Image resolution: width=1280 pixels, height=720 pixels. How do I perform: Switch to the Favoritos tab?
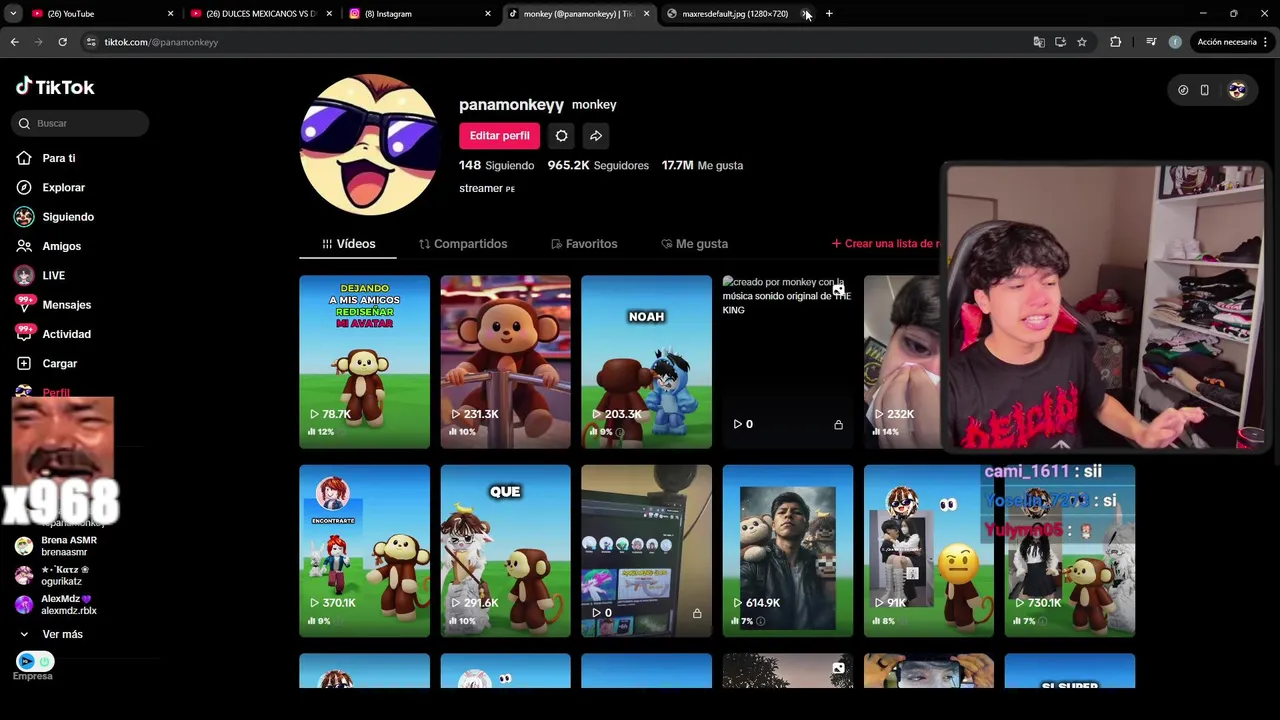click(584, 244)
